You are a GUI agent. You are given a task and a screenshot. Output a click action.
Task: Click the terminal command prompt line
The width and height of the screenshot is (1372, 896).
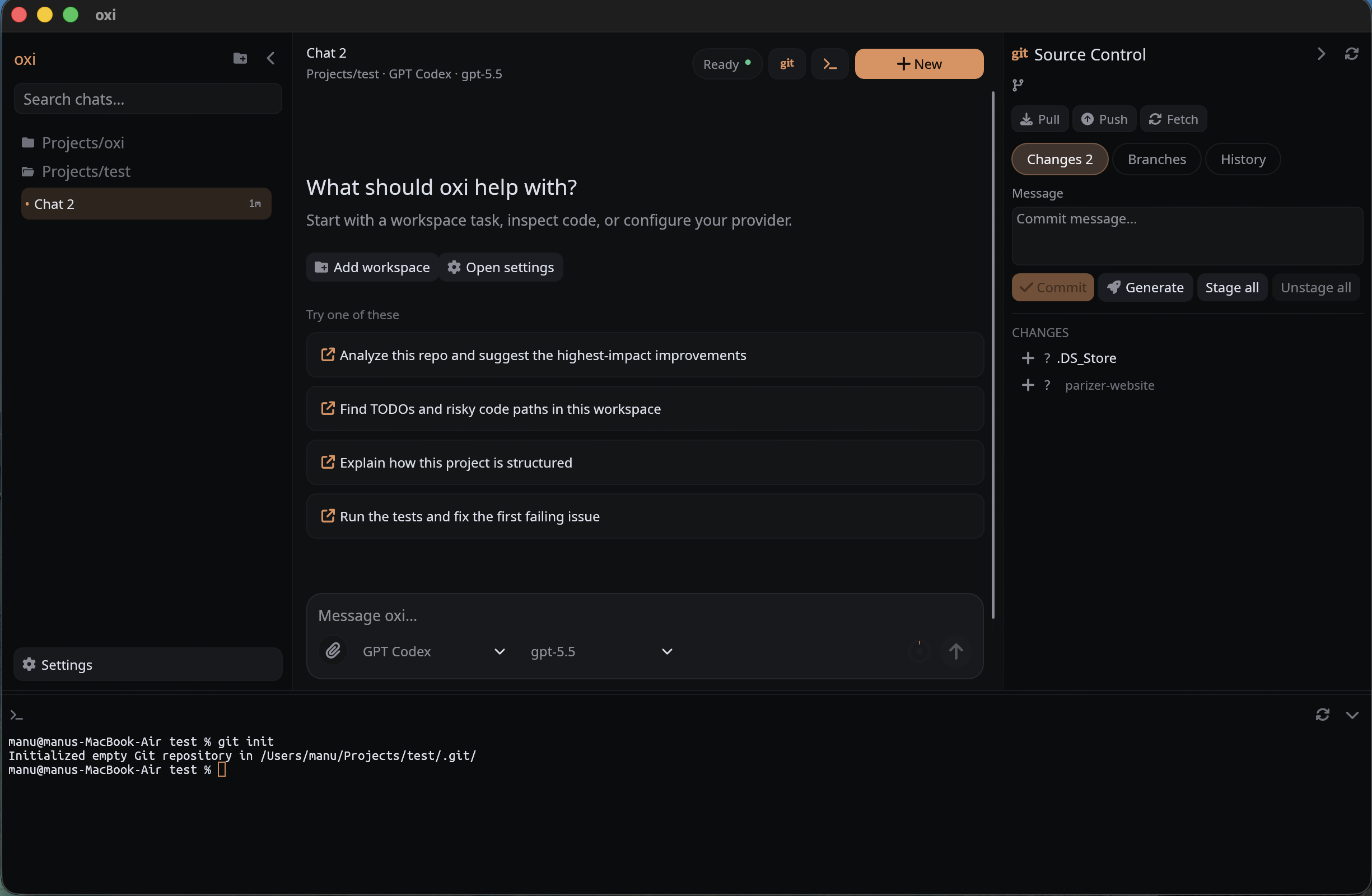click(x=117, y=770)
